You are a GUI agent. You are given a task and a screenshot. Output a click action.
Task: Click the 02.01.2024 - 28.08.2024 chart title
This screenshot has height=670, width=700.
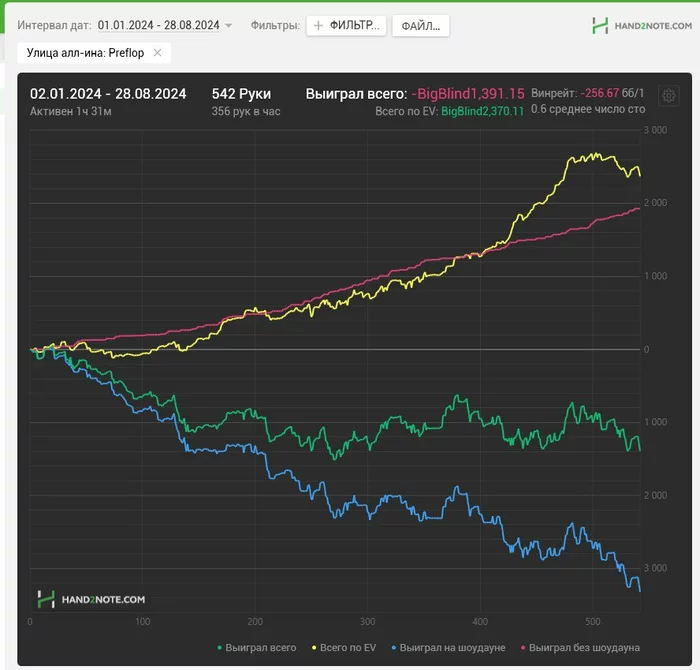(108, 94)
